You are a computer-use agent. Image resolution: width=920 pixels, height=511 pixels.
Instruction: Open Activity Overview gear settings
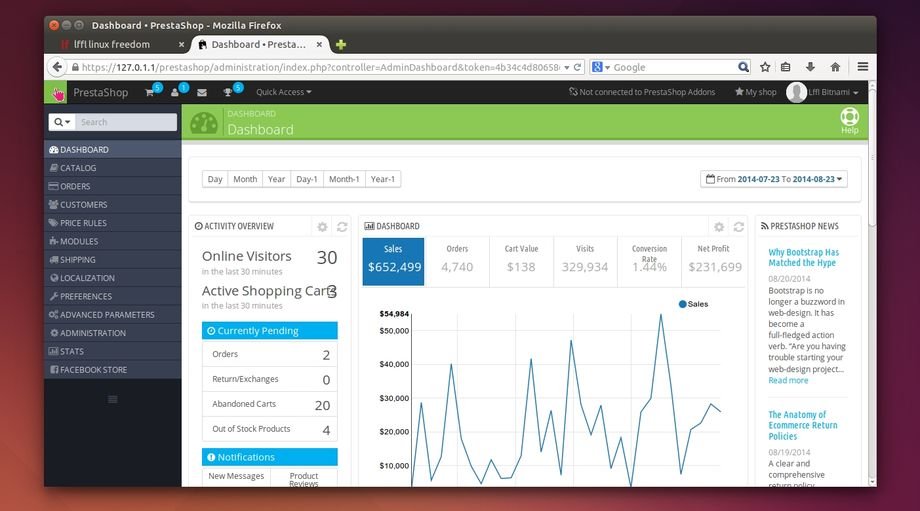tap(322, 227)
